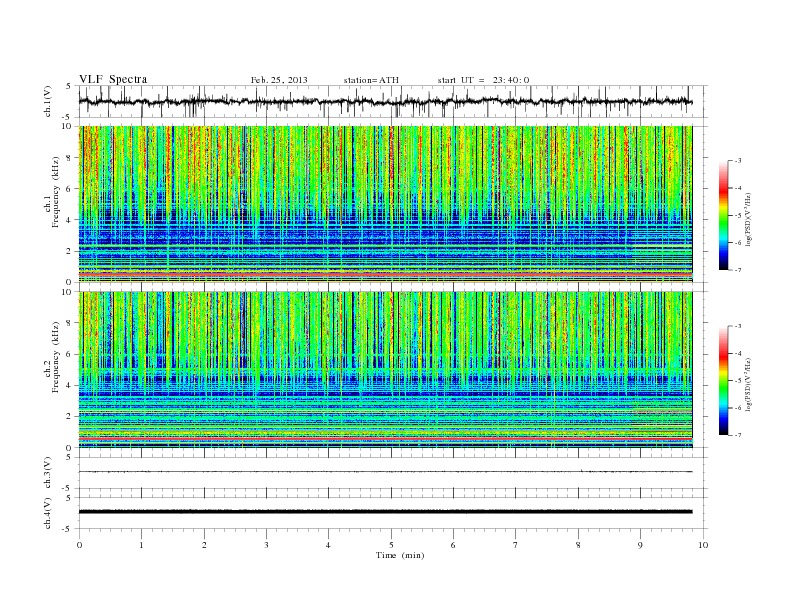Viewport: 792px width, 612px height.
Task: Click the "4" tick on the Time axis
Action: (328, 545)
